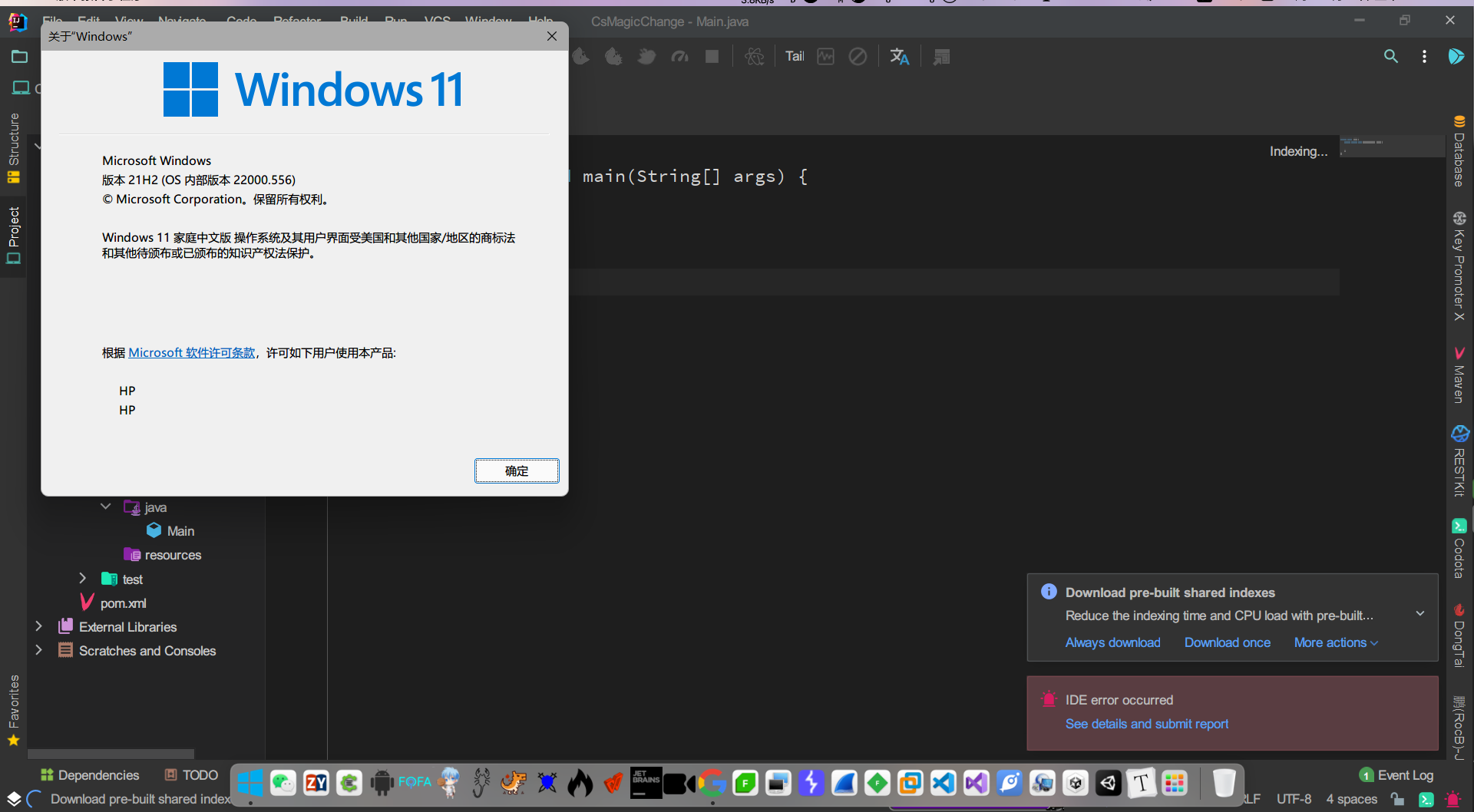Open the Microsoft 软件许可条款 link
This screenshot has height=812, width=1474.
[192, 352]
